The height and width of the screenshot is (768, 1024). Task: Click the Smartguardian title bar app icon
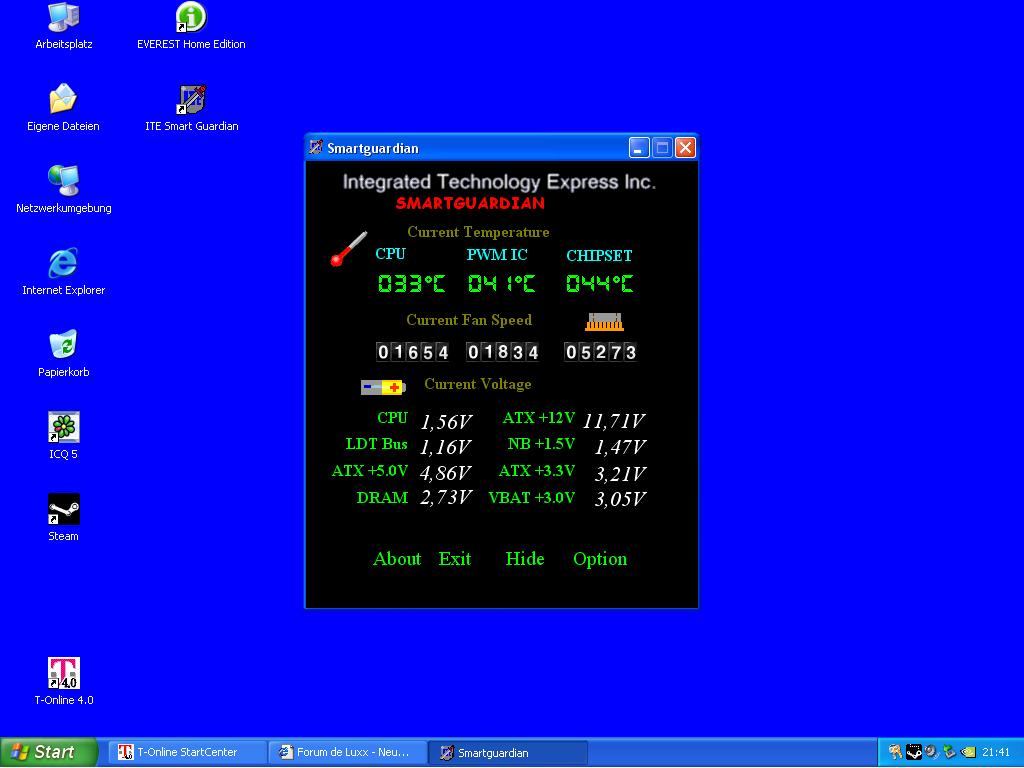coord(316,148)
